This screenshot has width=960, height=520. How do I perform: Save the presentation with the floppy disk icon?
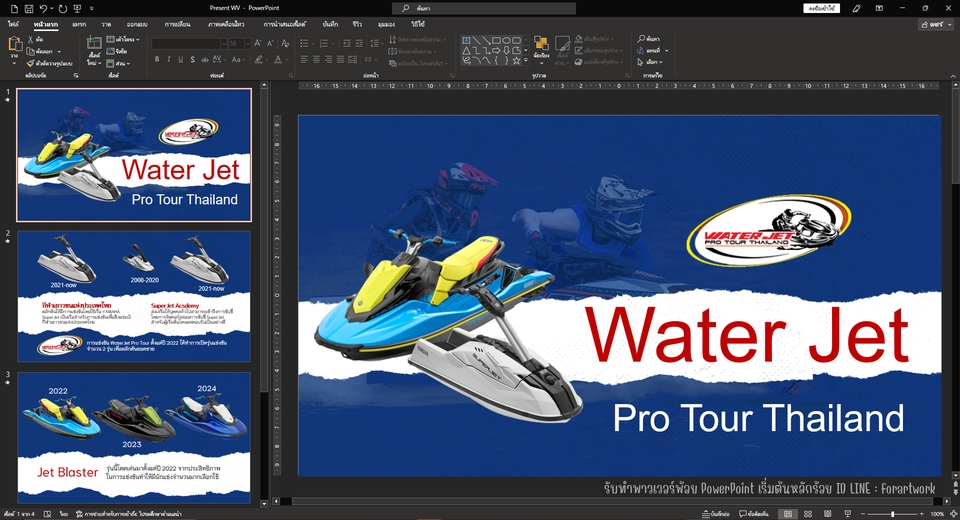point(29,9)
